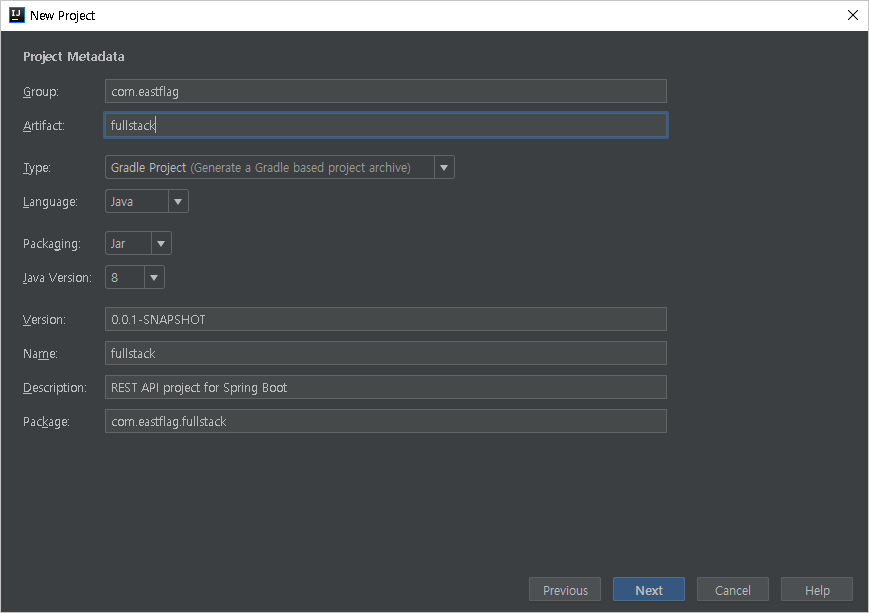Select the Version field with 0.0.1-SNAPSHOT
The width and height of the screenshot is (869, 613).
386,319
